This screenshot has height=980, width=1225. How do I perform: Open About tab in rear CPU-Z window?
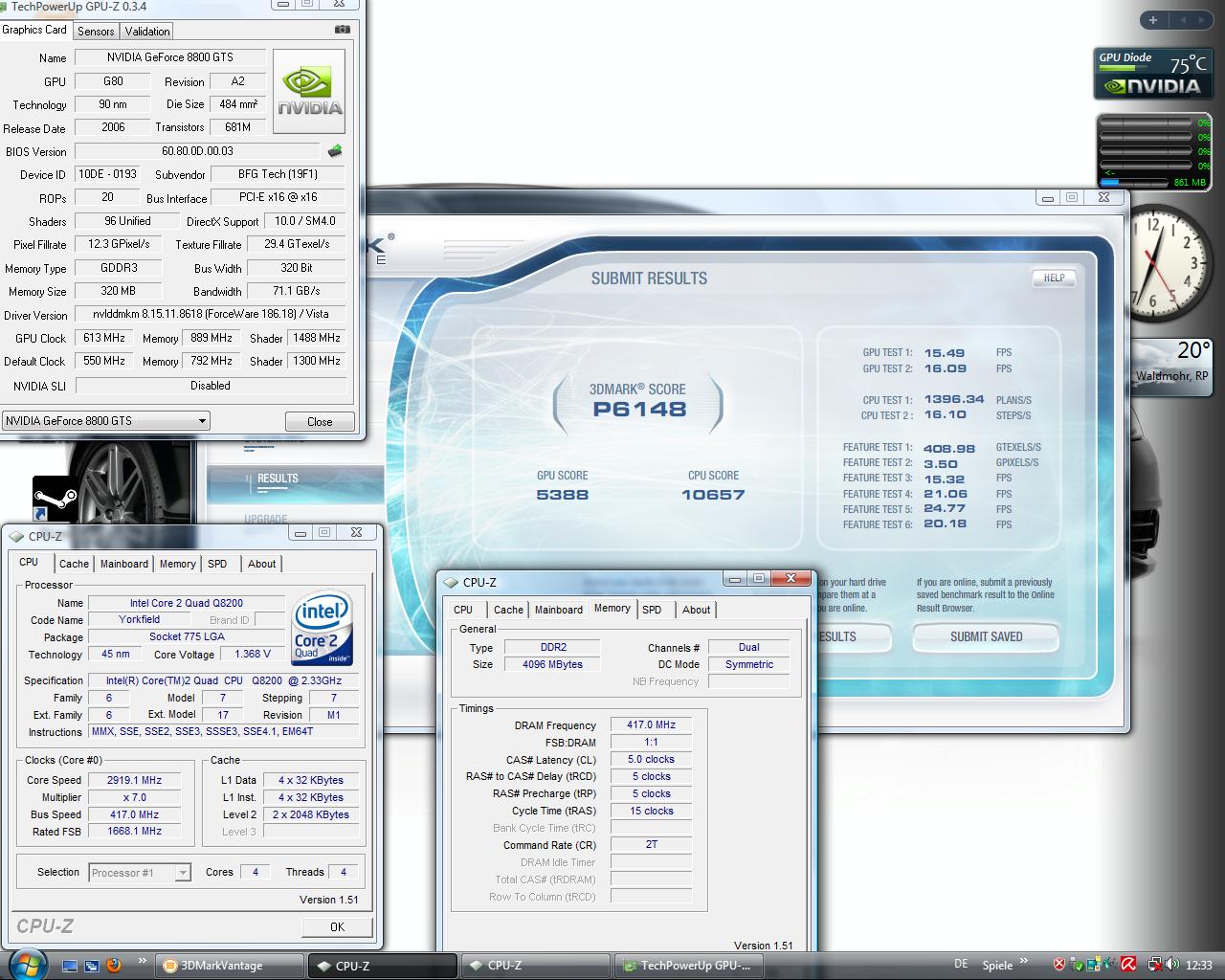[262, 564]
